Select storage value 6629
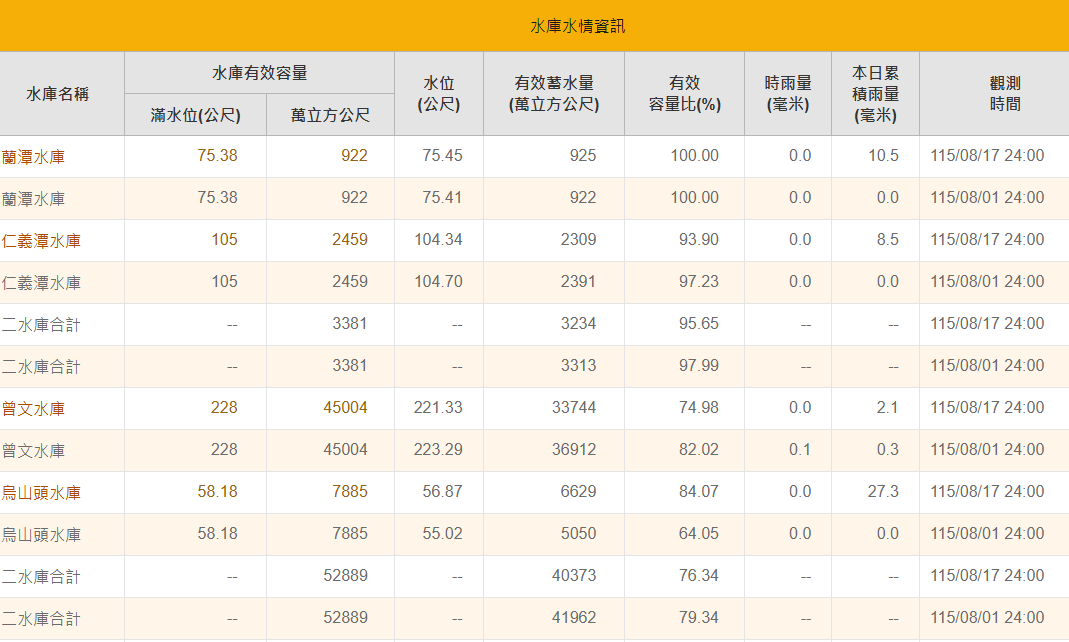The width and height of the screenshot is (1069, 642). point(579,491)
